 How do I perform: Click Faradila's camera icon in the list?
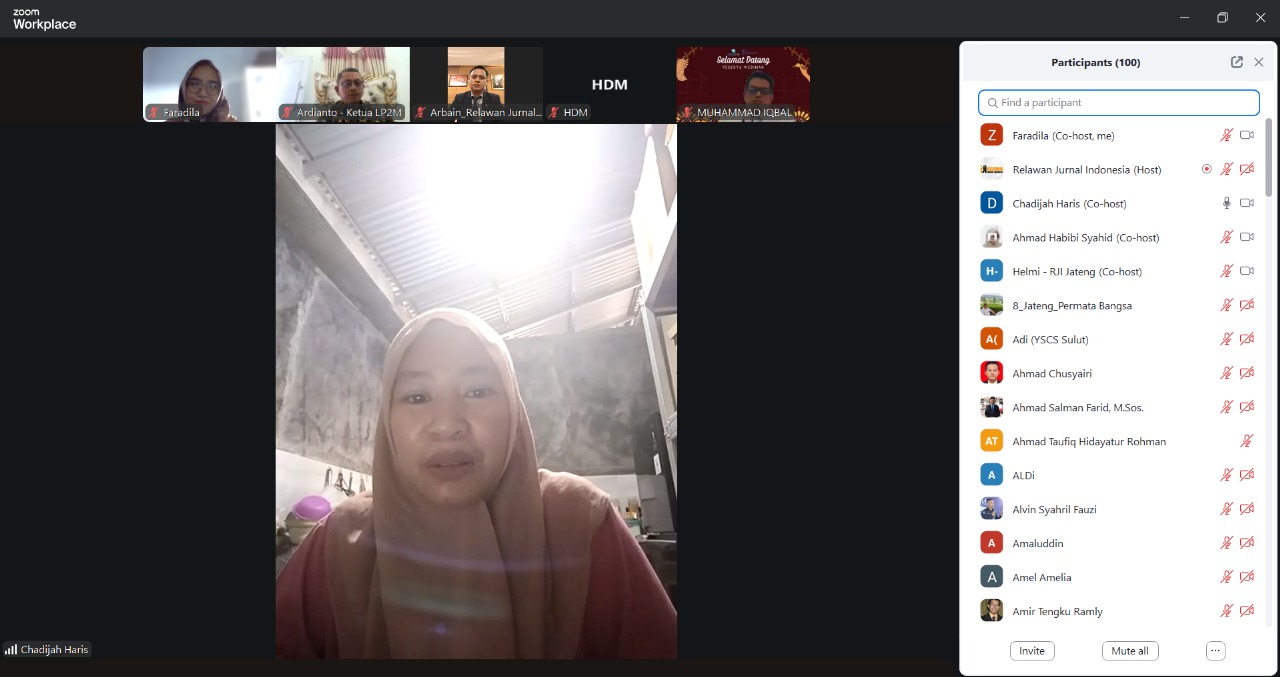click(x=1247, y=135)
